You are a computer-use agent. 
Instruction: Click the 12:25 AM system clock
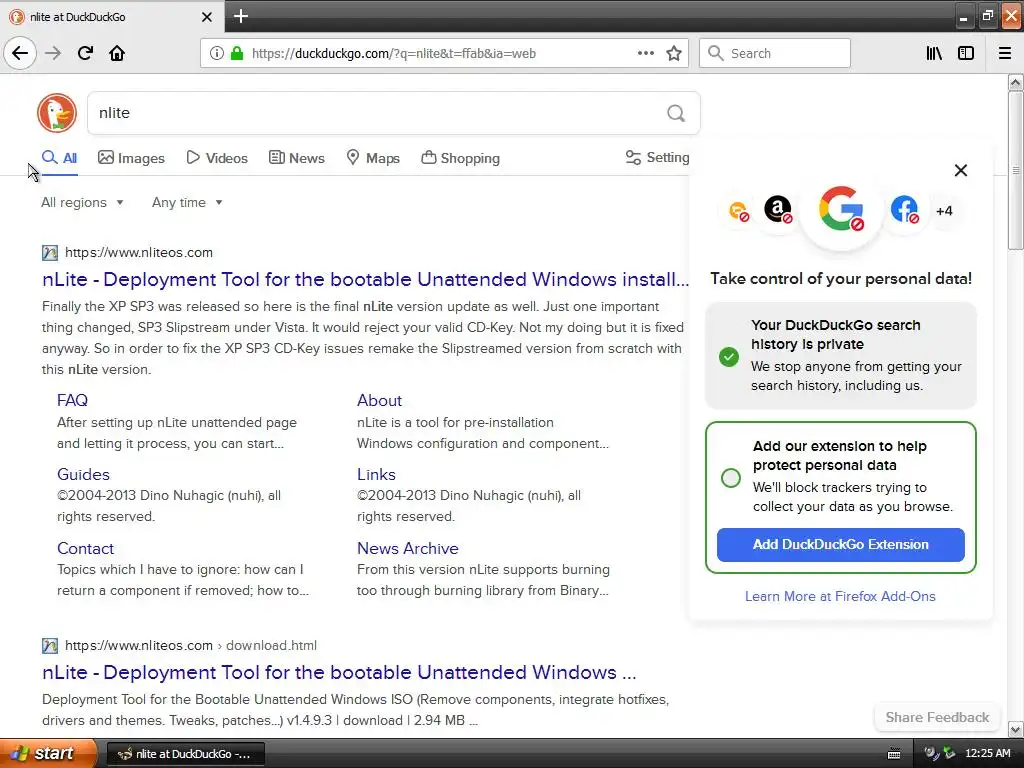987,753
